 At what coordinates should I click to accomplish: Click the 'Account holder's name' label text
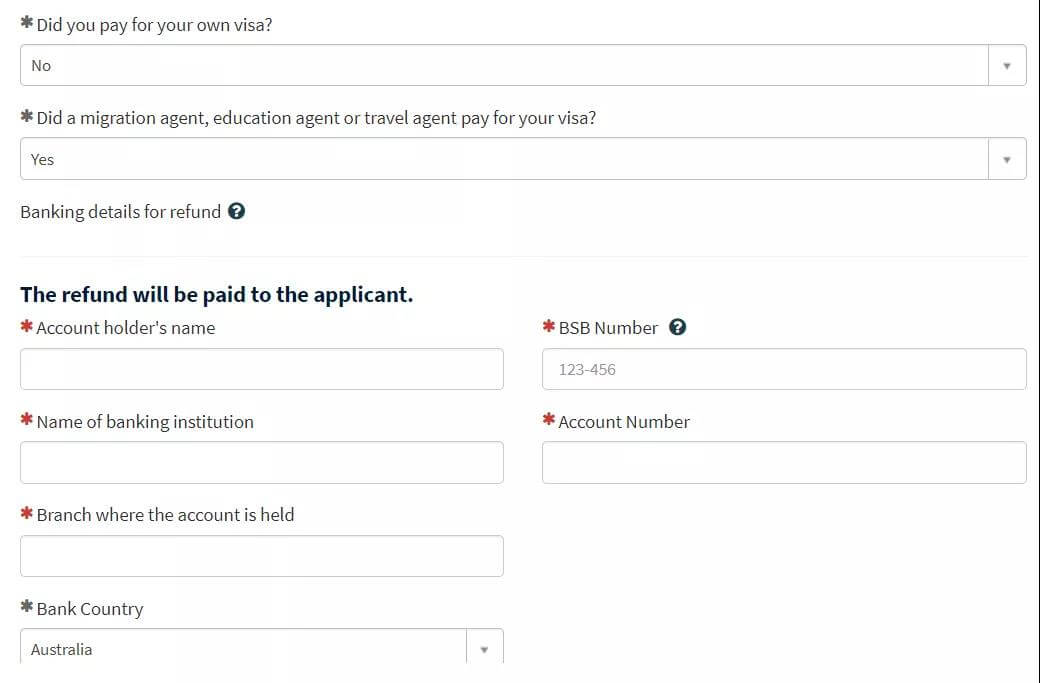point(125,328)
